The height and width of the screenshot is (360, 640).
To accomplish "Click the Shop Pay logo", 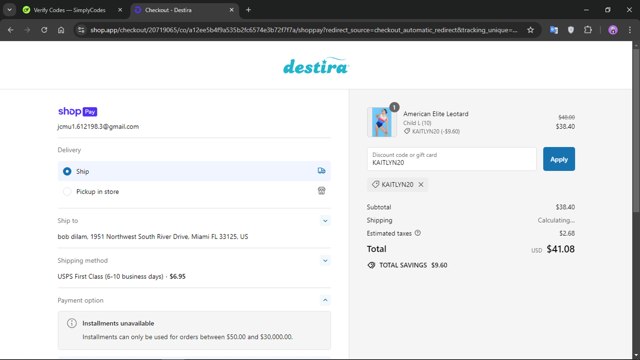I will (78, 111).
